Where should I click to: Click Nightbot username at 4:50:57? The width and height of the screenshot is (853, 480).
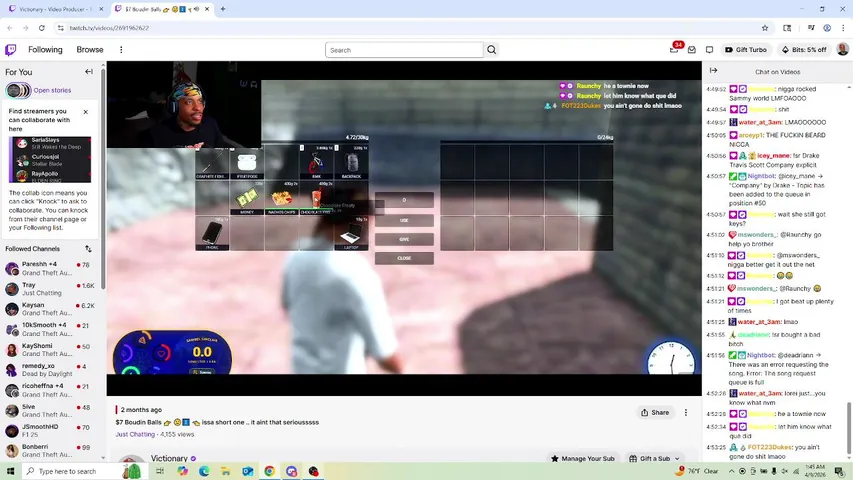(x=760, y=176)
